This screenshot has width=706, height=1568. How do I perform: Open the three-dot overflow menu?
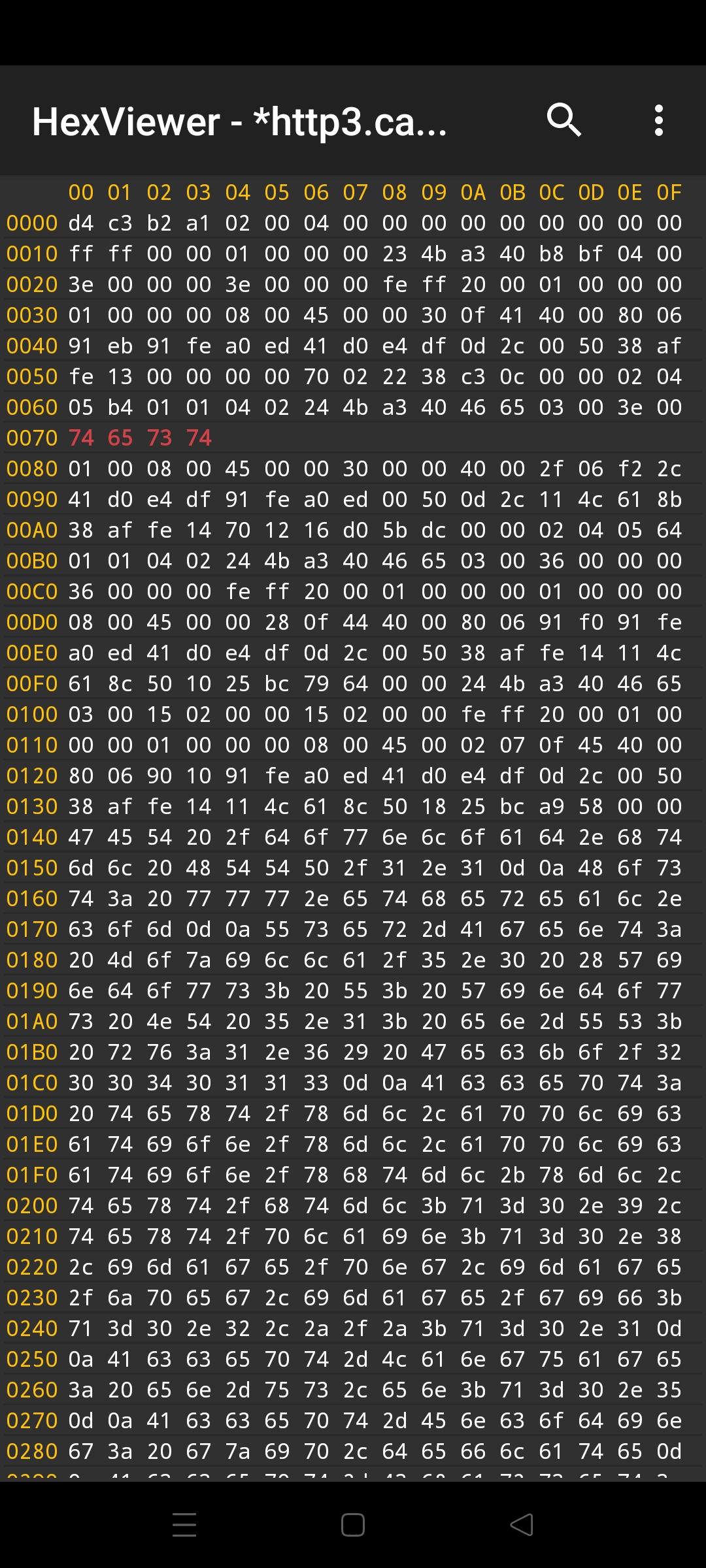[659, 120]
